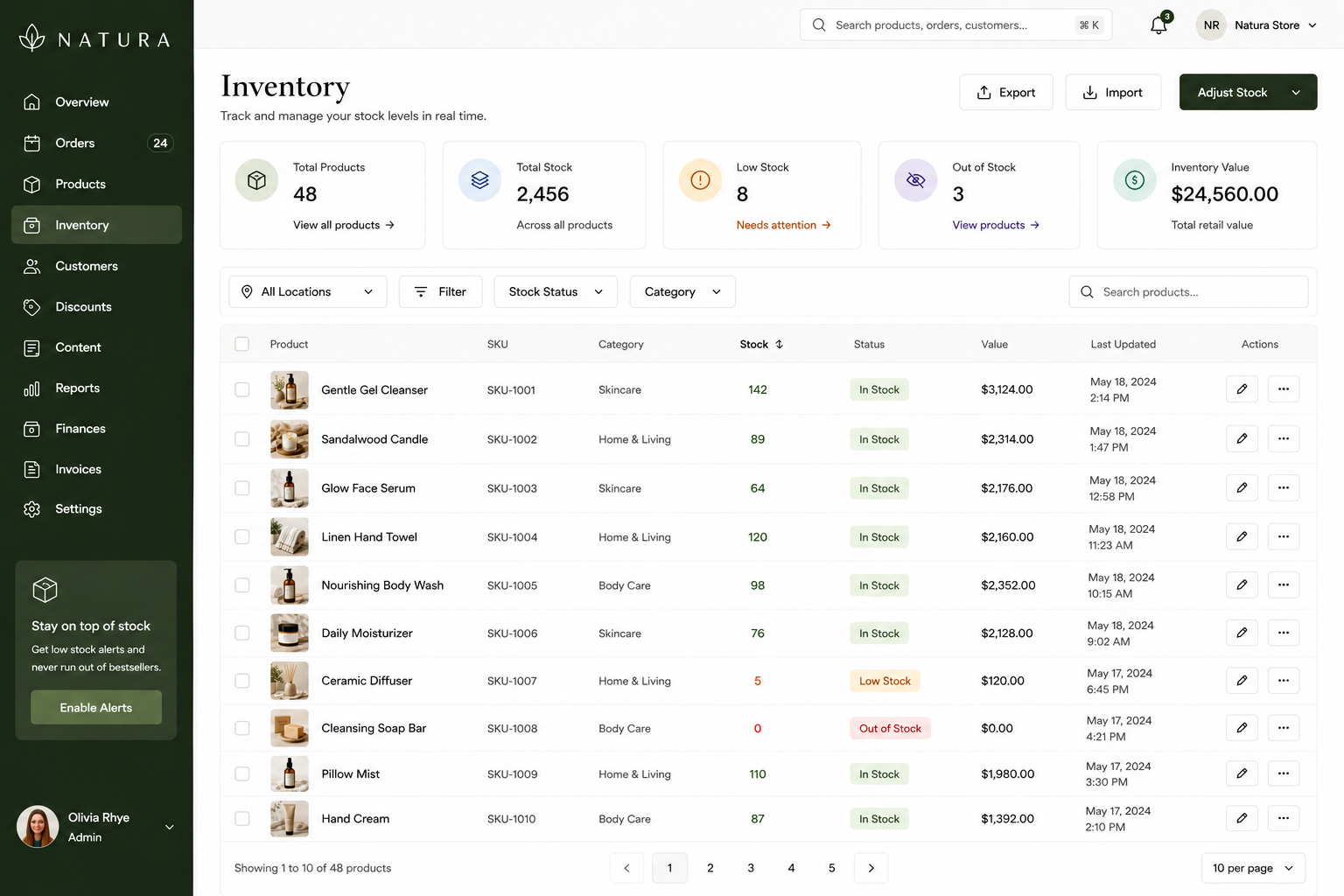Open Settings in the sidebar
The width and height of the screenshot is (1344, 896).
tap(96, 509)
